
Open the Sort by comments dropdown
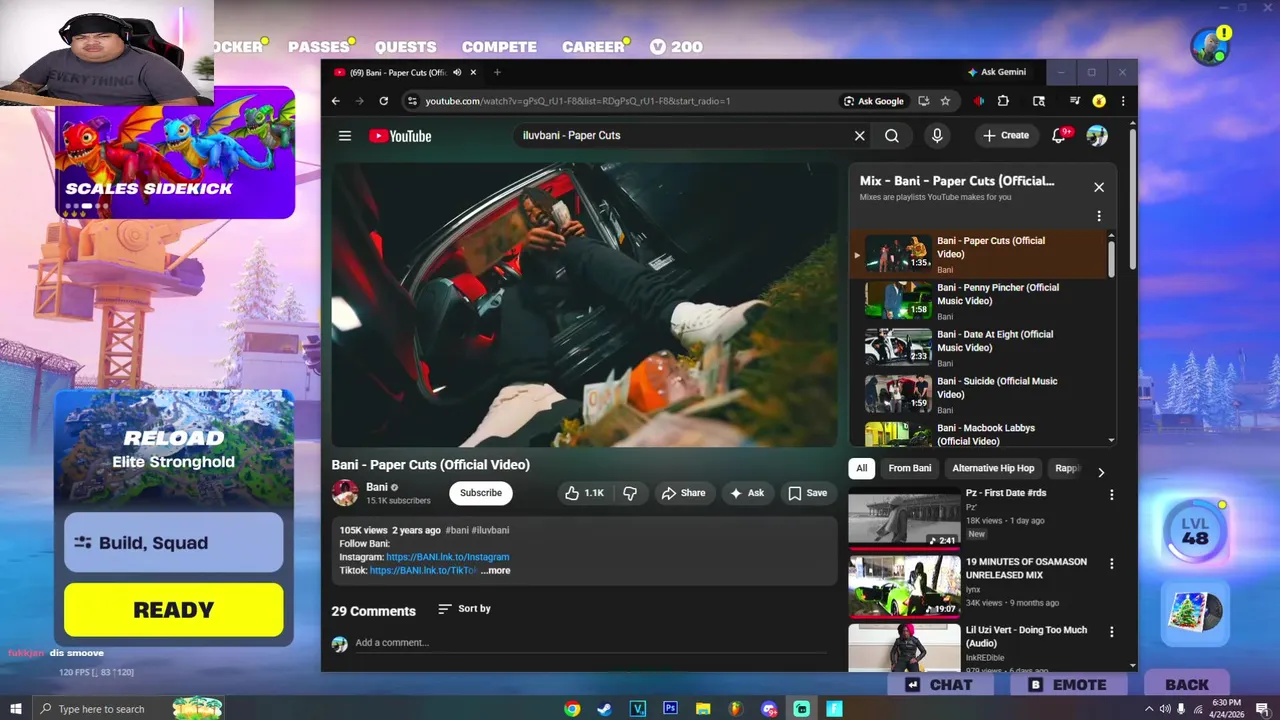coord(465,609)
